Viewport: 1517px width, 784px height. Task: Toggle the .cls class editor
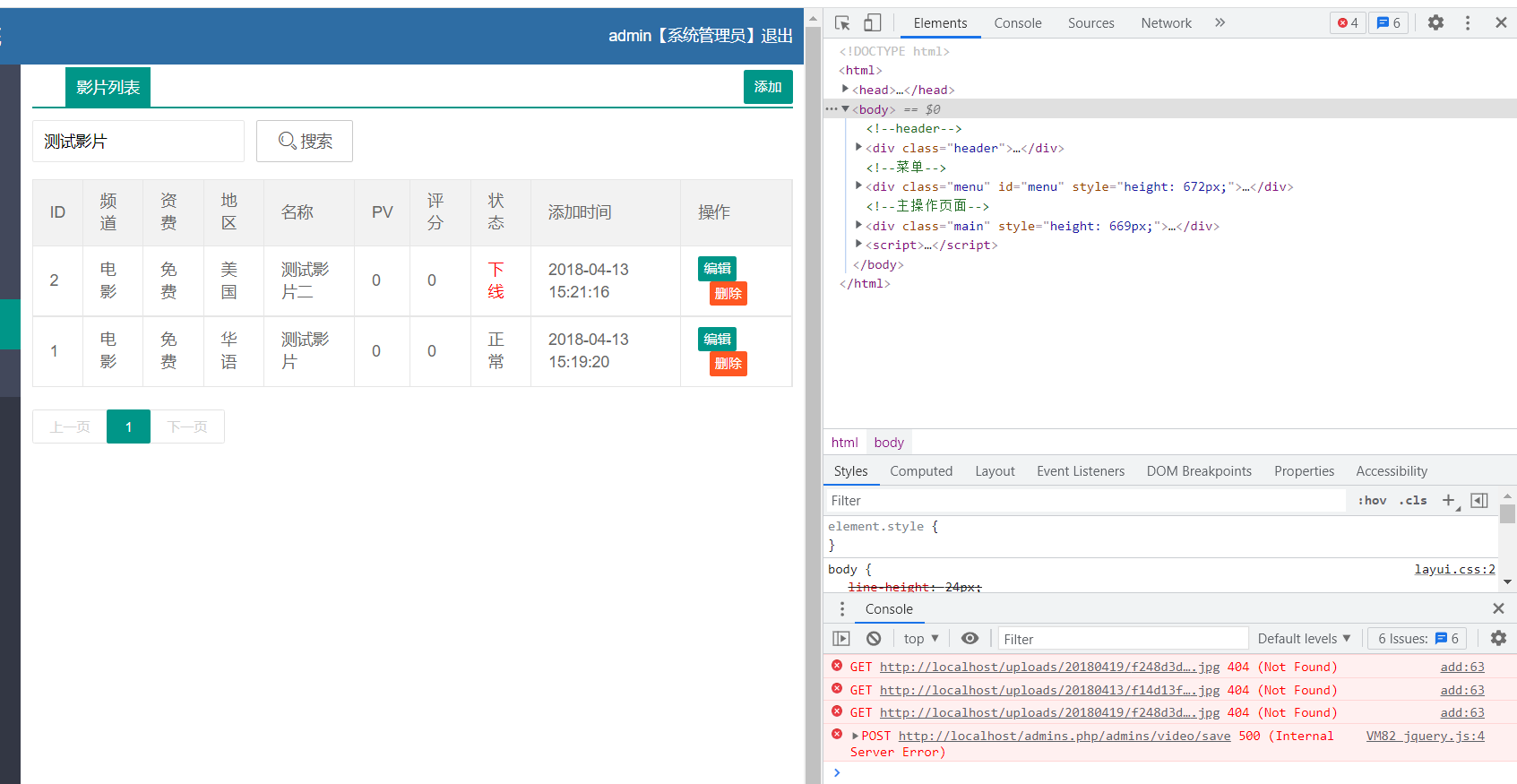click(x=1413, y=501)
